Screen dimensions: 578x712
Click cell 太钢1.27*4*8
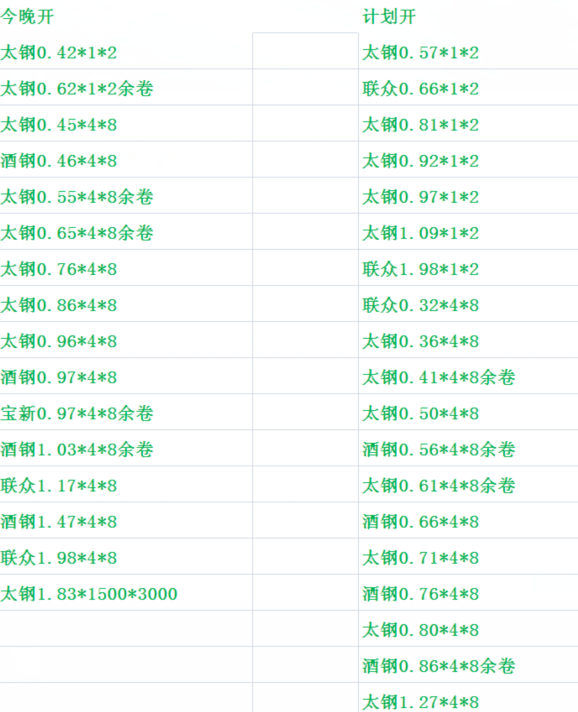click(468, 698)
